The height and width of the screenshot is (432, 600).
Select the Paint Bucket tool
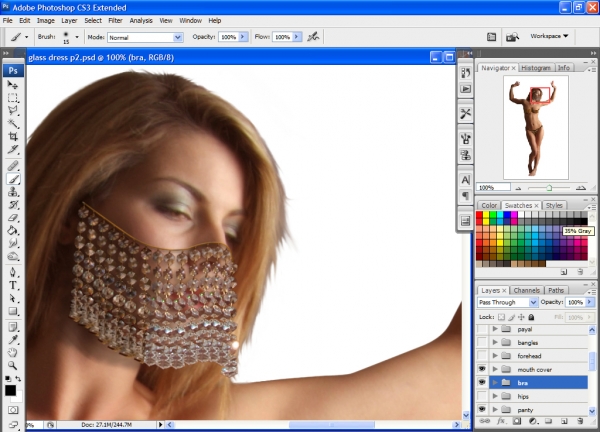13,230
